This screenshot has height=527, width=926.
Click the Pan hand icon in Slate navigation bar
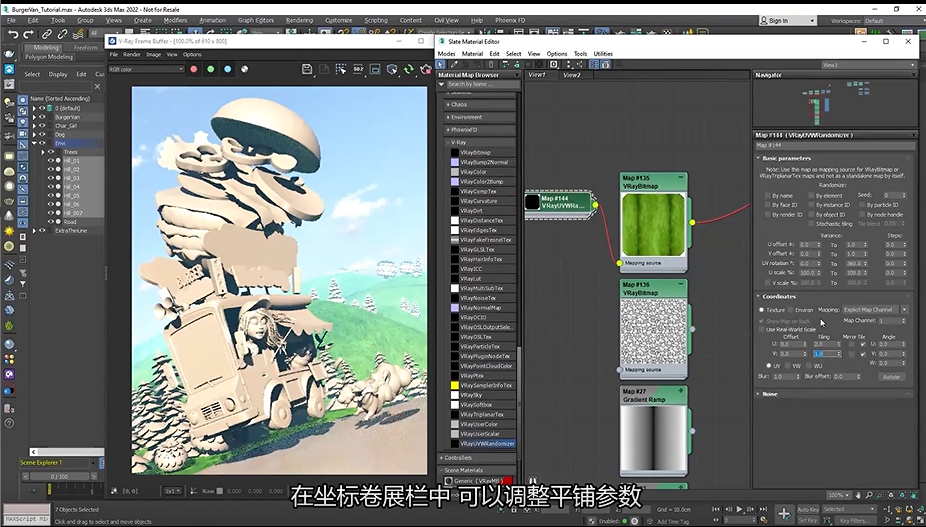point(858,495)
